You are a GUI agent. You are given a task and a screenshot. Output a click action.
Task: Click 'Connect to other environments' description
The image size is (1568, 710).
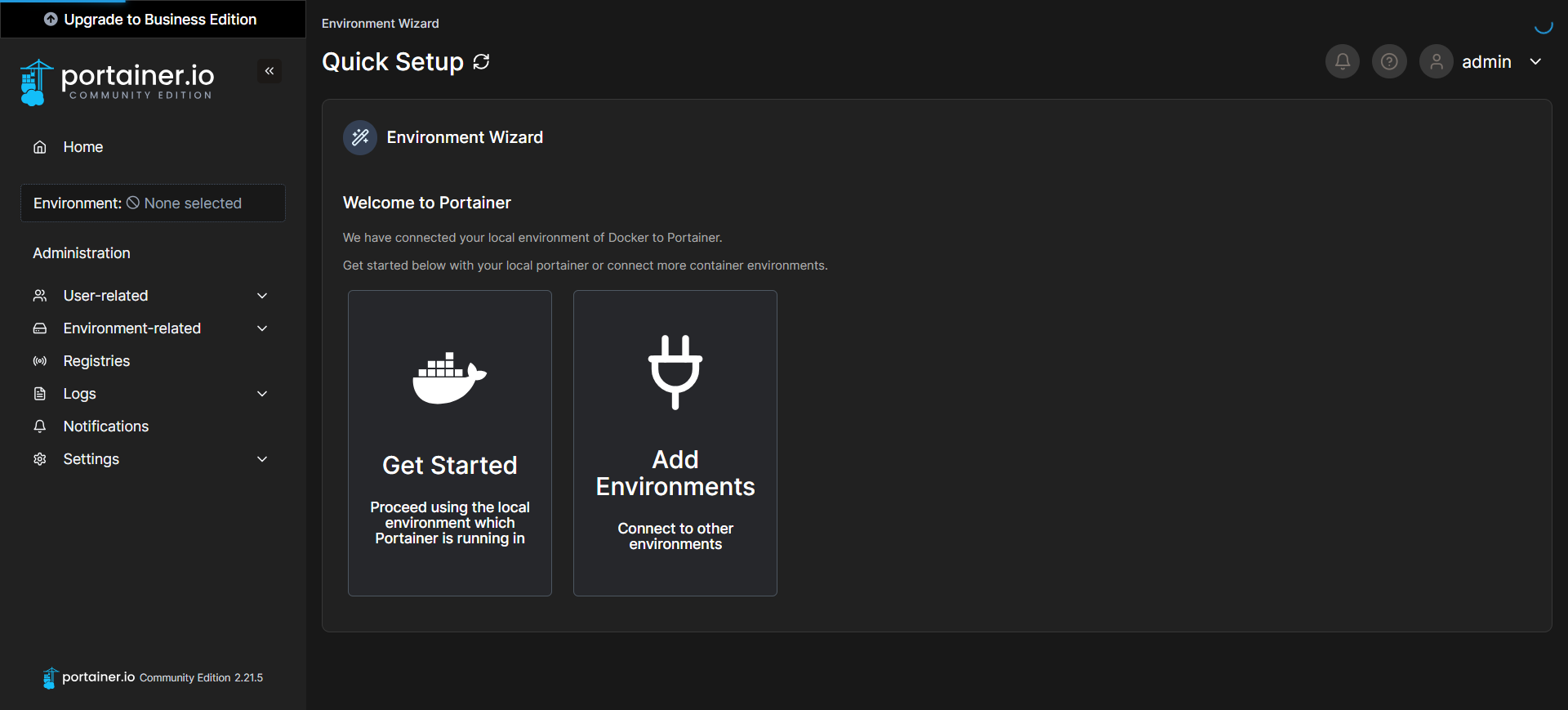click(675, 536)
